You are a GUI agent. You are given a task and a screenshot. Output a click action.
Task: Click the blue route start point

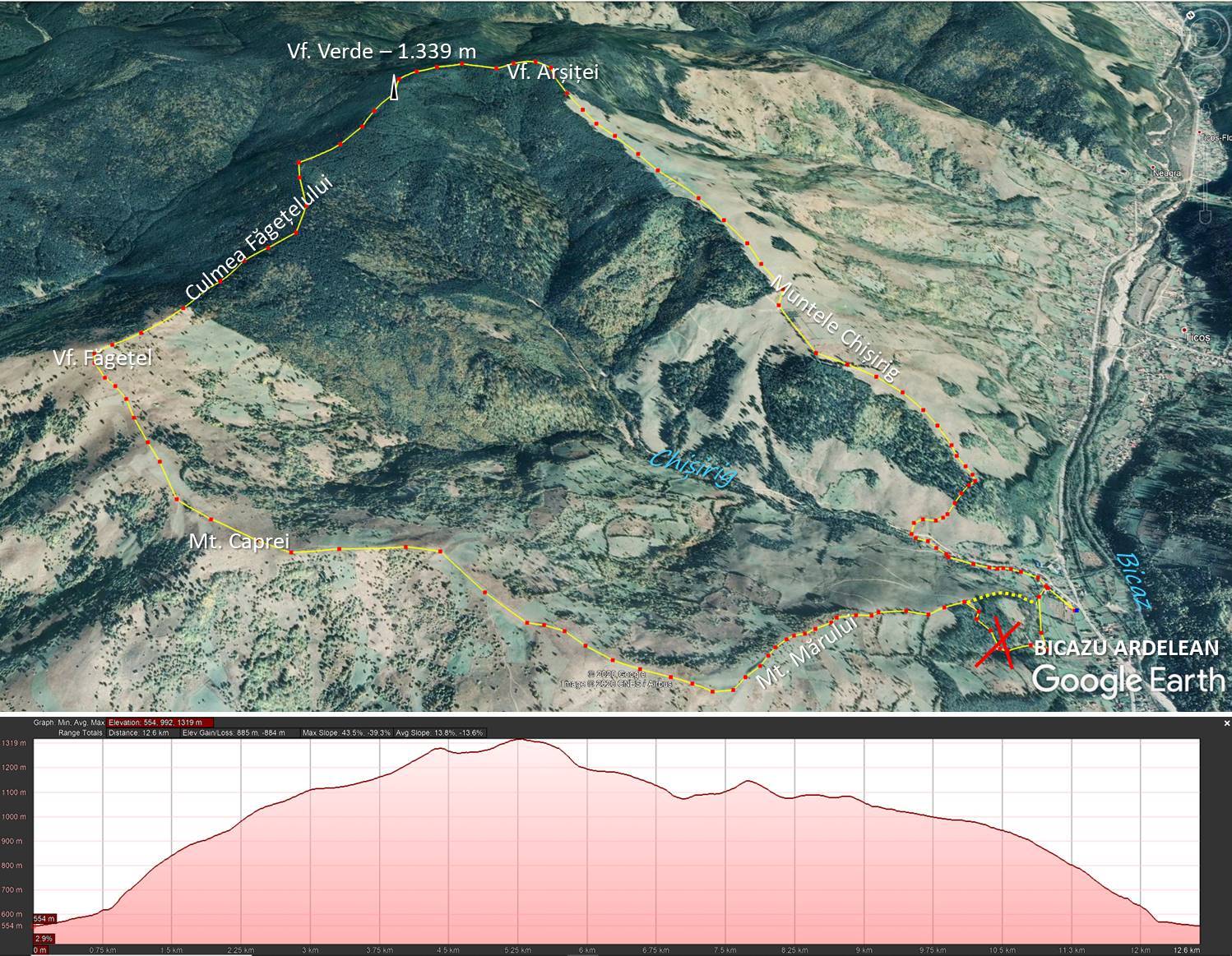click(x=1076, y=610)
